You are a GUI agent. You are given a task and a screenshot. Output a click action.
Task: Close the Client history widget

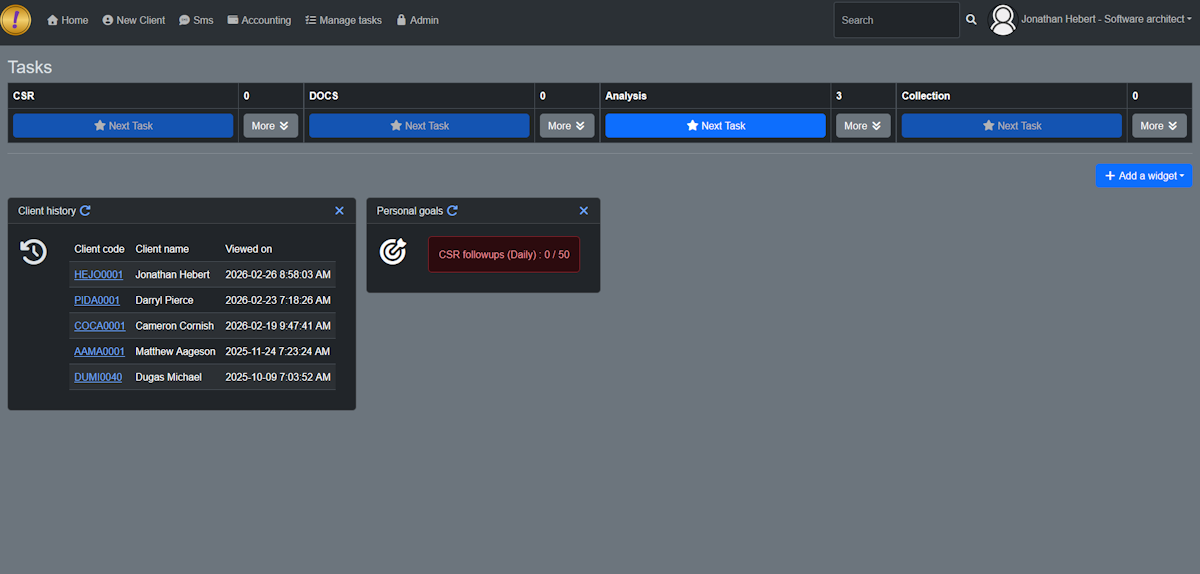339,211
